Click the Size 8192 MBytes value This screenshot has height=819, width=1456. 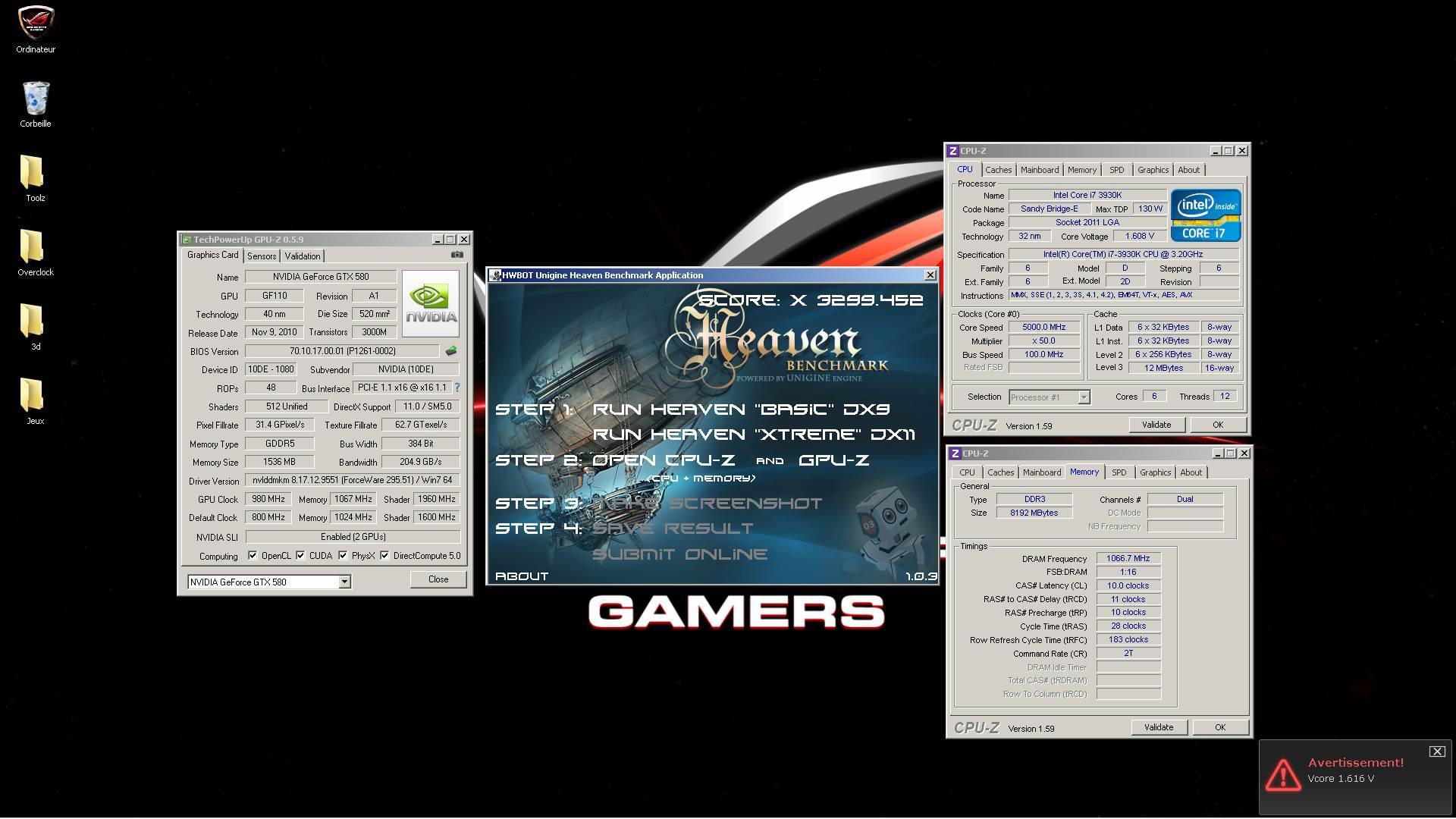click(x=1034, y=513)
